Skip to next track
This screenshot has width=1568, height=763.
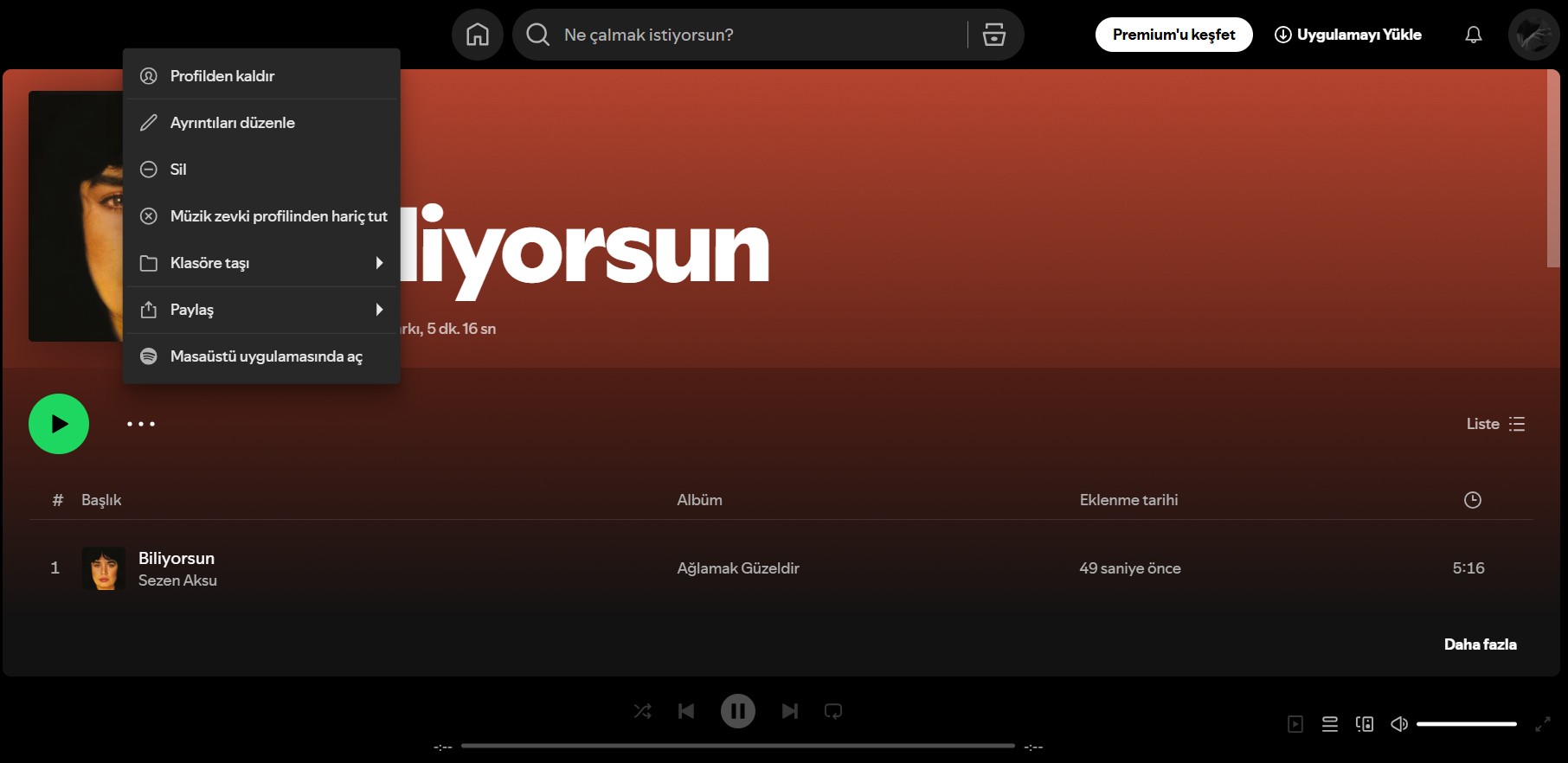790,711
